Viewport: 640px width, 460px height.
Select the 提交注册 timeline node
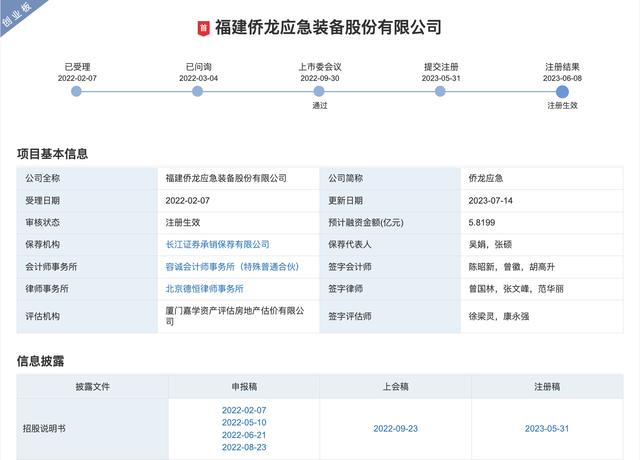pos(440,91)
